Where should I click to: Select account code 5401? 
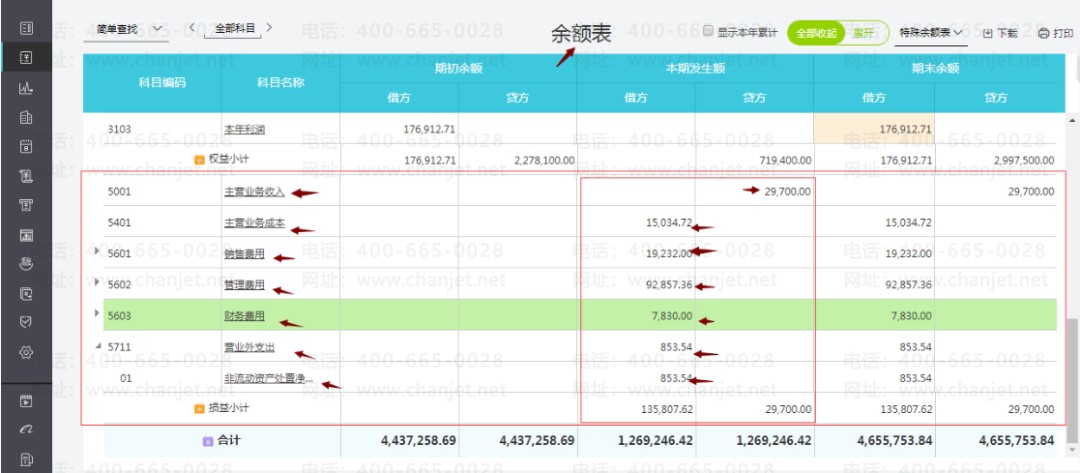pos(119,223)
